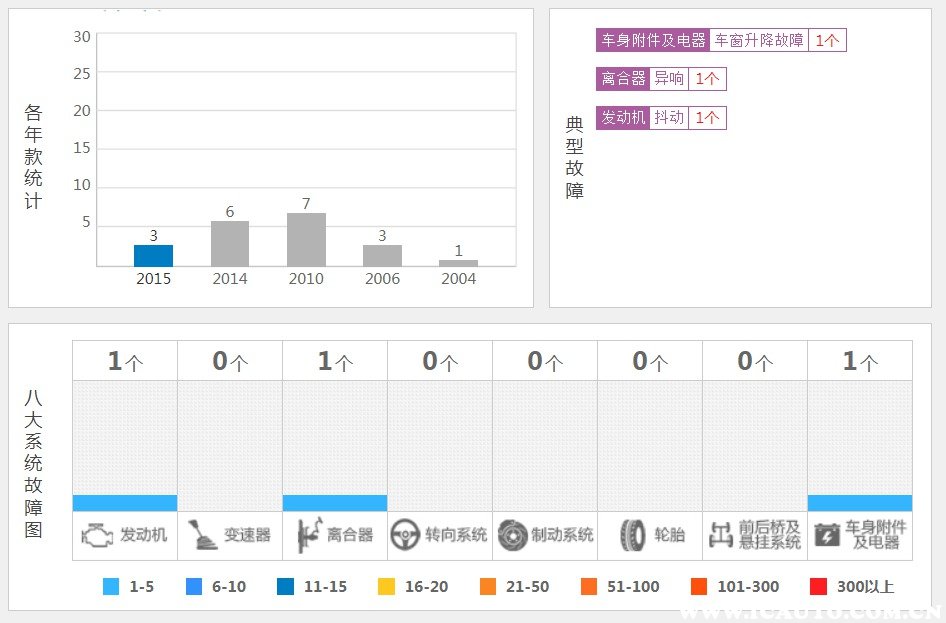Click the axle suspension (前后桥及悬挂系统) icon
946x623 pixels.
721,535
